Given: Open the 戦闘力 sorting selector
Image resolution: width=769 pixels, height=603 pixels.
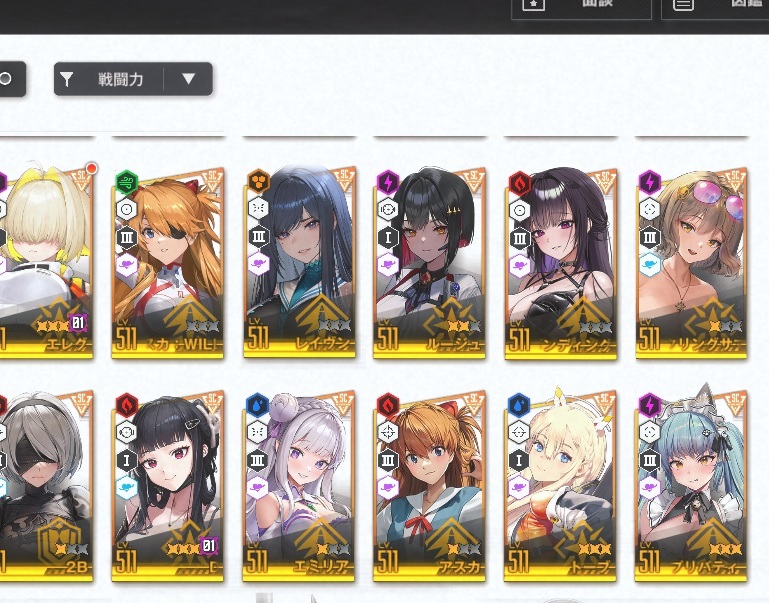Looking at the screenshot, I should (x=133, y=79).
